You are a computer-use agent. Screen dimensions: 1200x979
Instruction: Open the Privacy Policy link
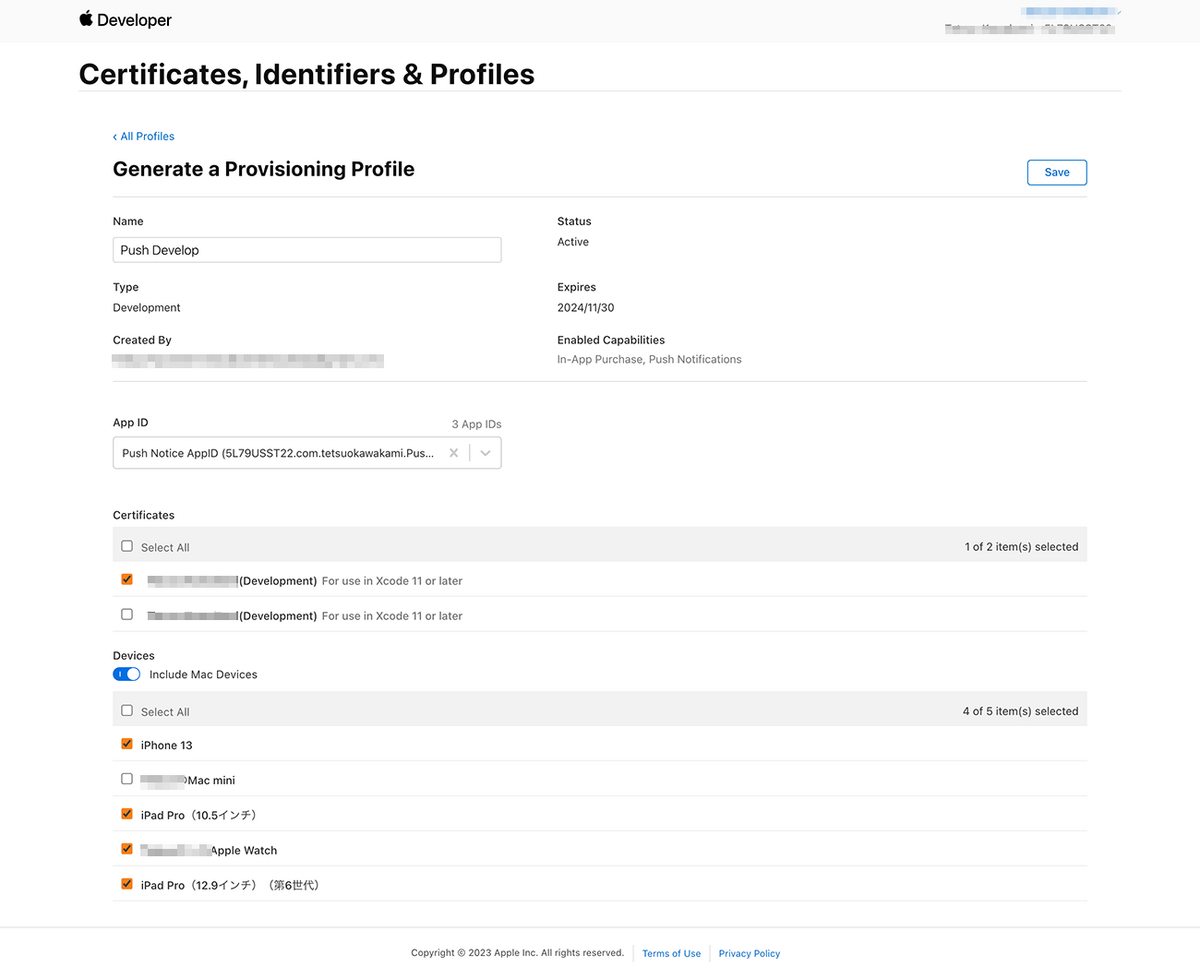coord(749,953)
